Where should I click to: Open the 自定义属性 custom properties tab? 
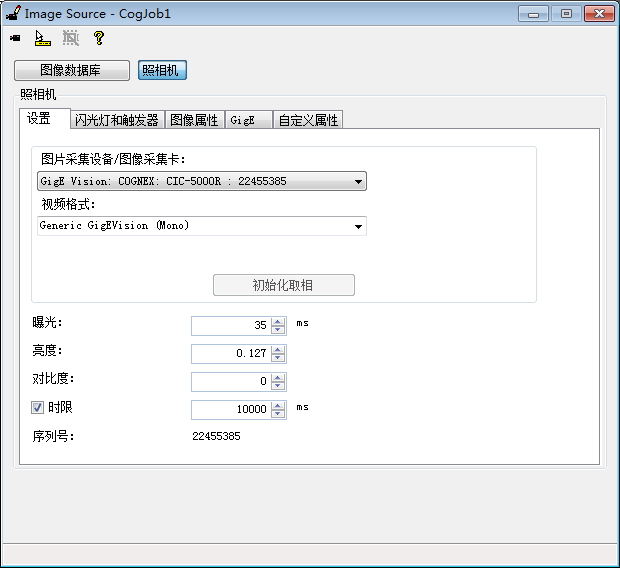pyautogui.click(x=308, y=120)
